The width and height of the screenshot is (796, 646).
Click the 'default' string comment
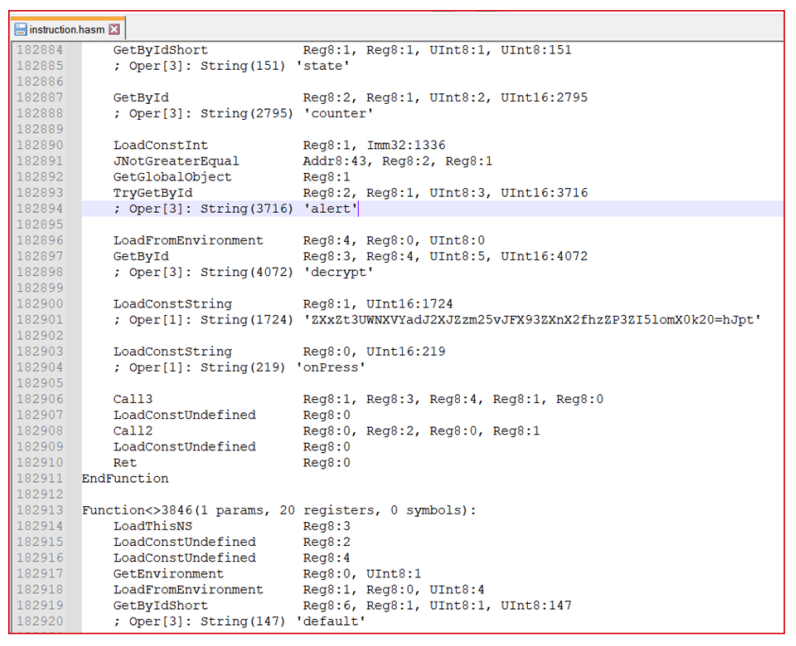click(239, 622)
